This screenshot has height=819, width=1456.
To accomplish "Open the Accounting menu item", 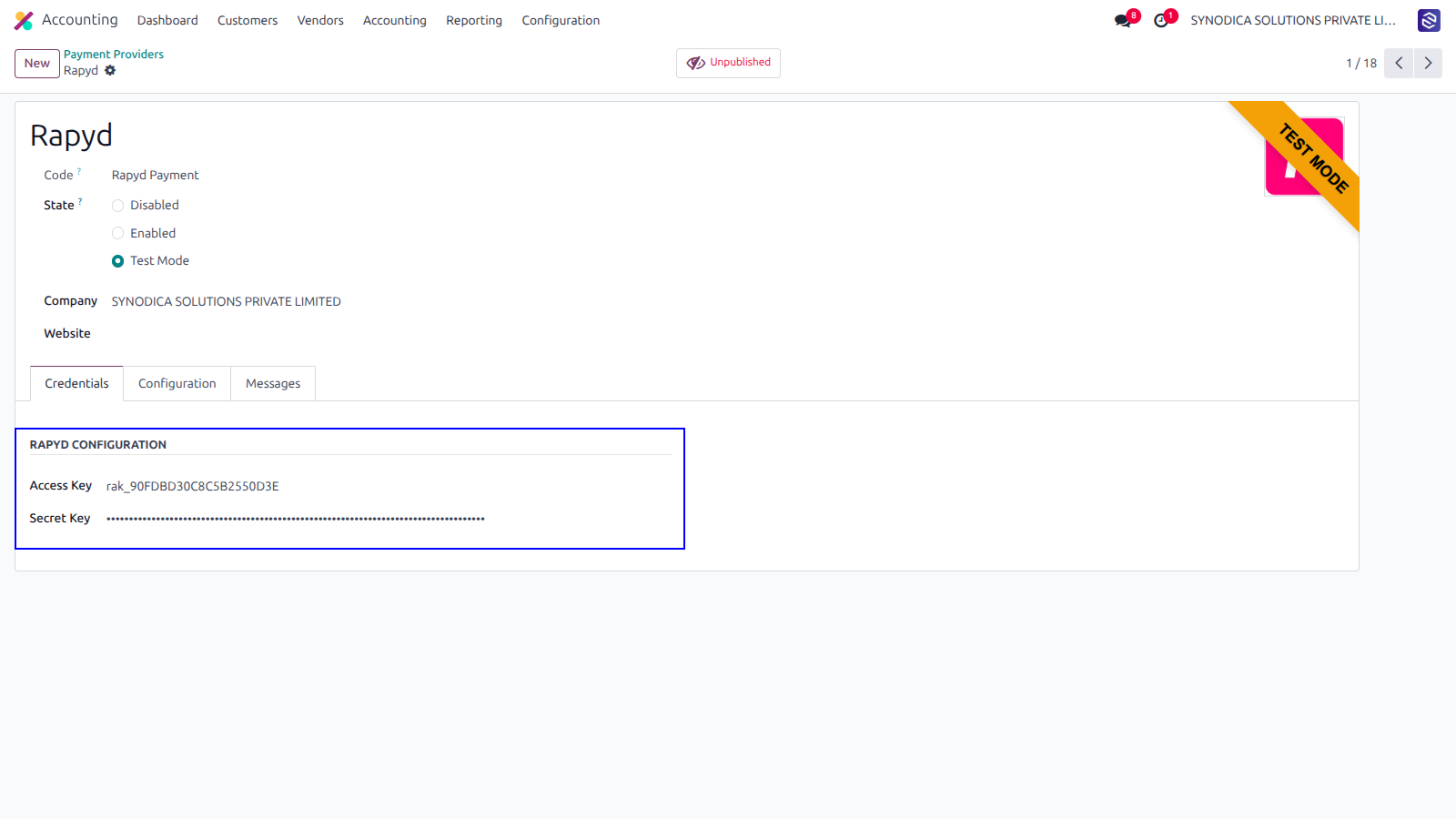I will click(x=395, y=20).
